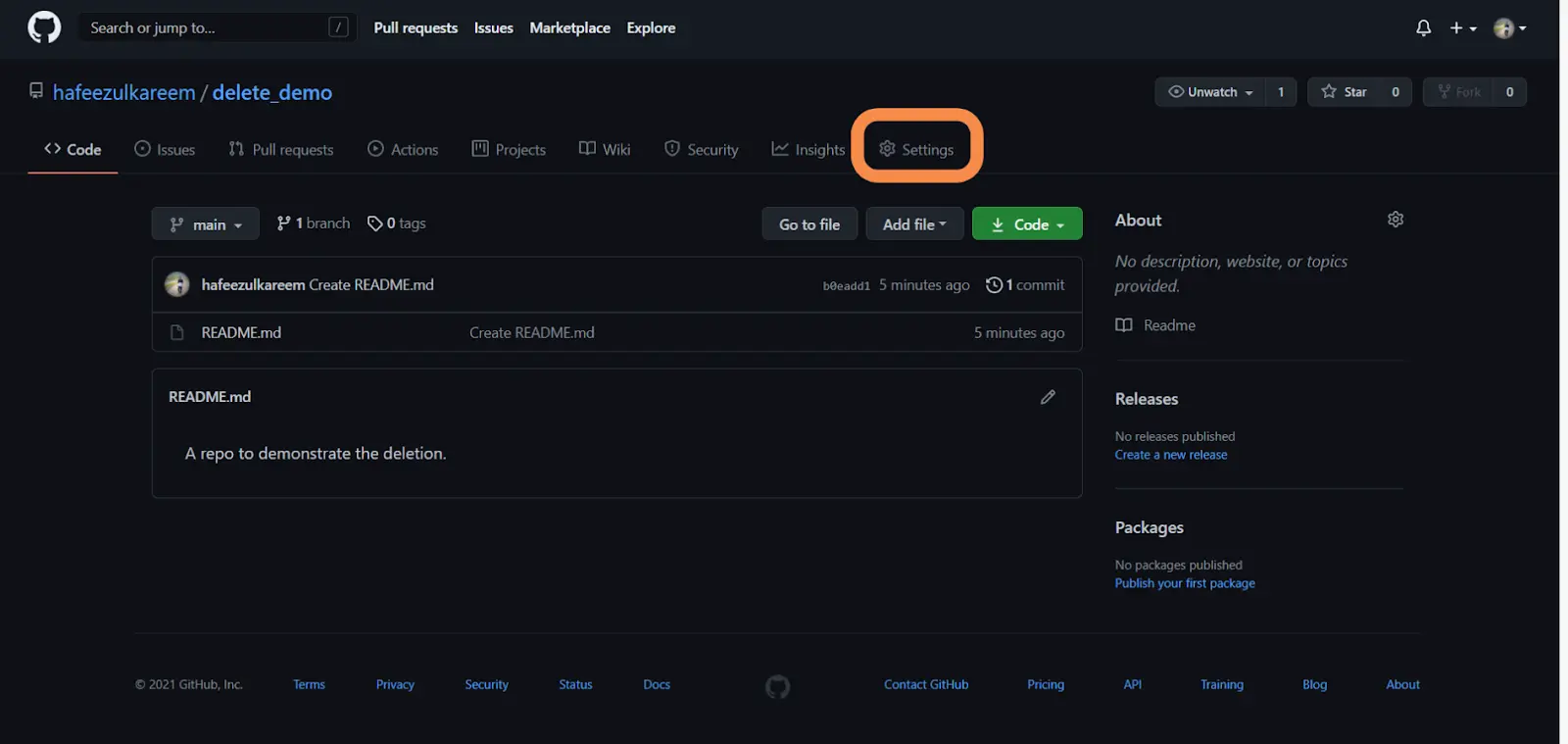Click the README.md file icon
This screenshot has width=1568, height=744.
(177, 332)
